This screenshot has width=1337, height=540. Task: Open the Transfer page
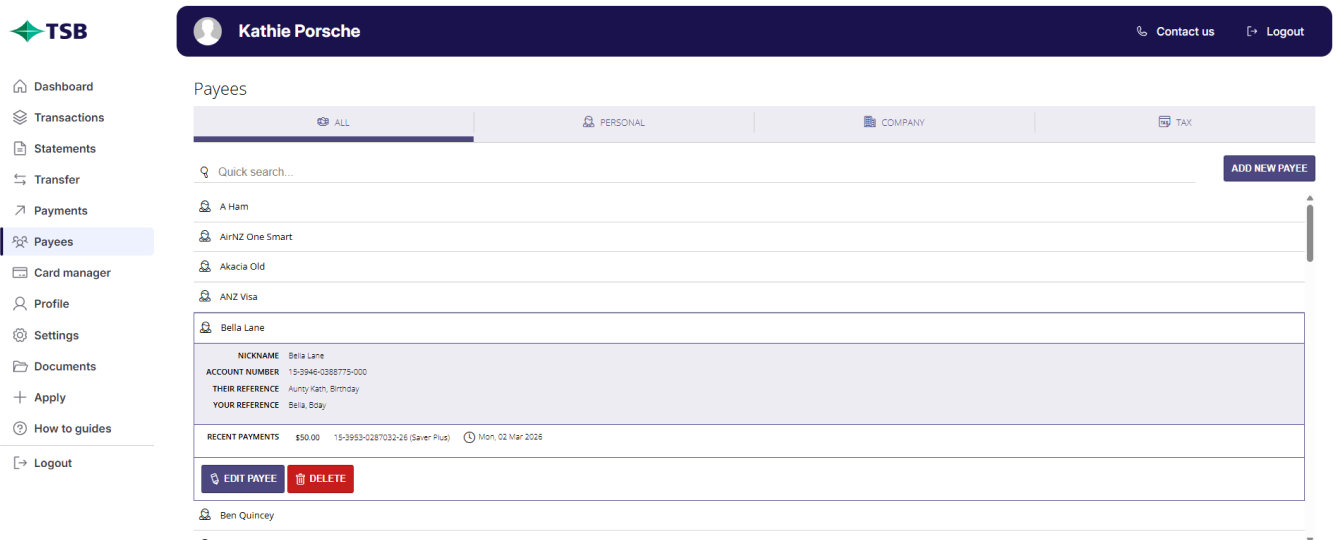click(78, 180)
